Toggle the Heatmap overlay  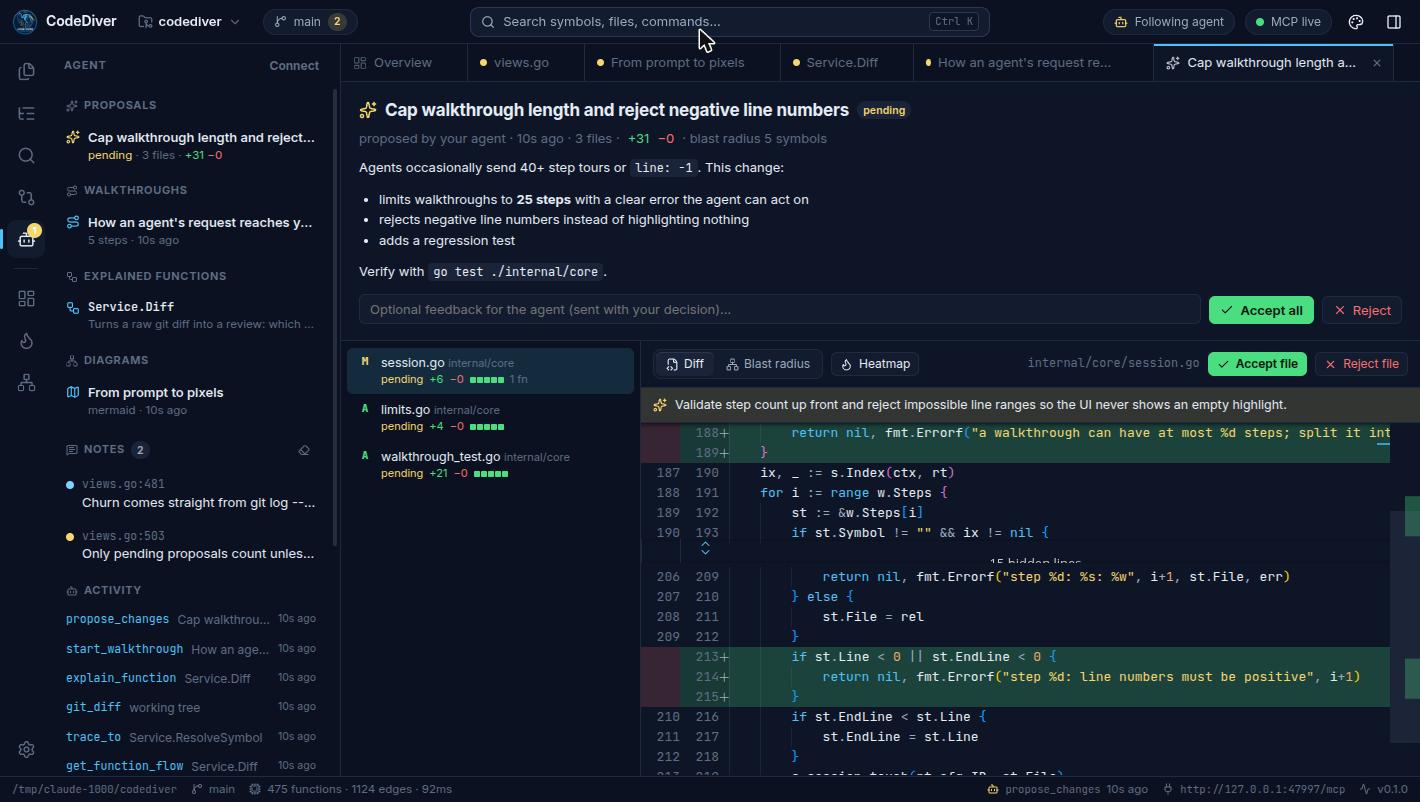(x=875, y=364)
